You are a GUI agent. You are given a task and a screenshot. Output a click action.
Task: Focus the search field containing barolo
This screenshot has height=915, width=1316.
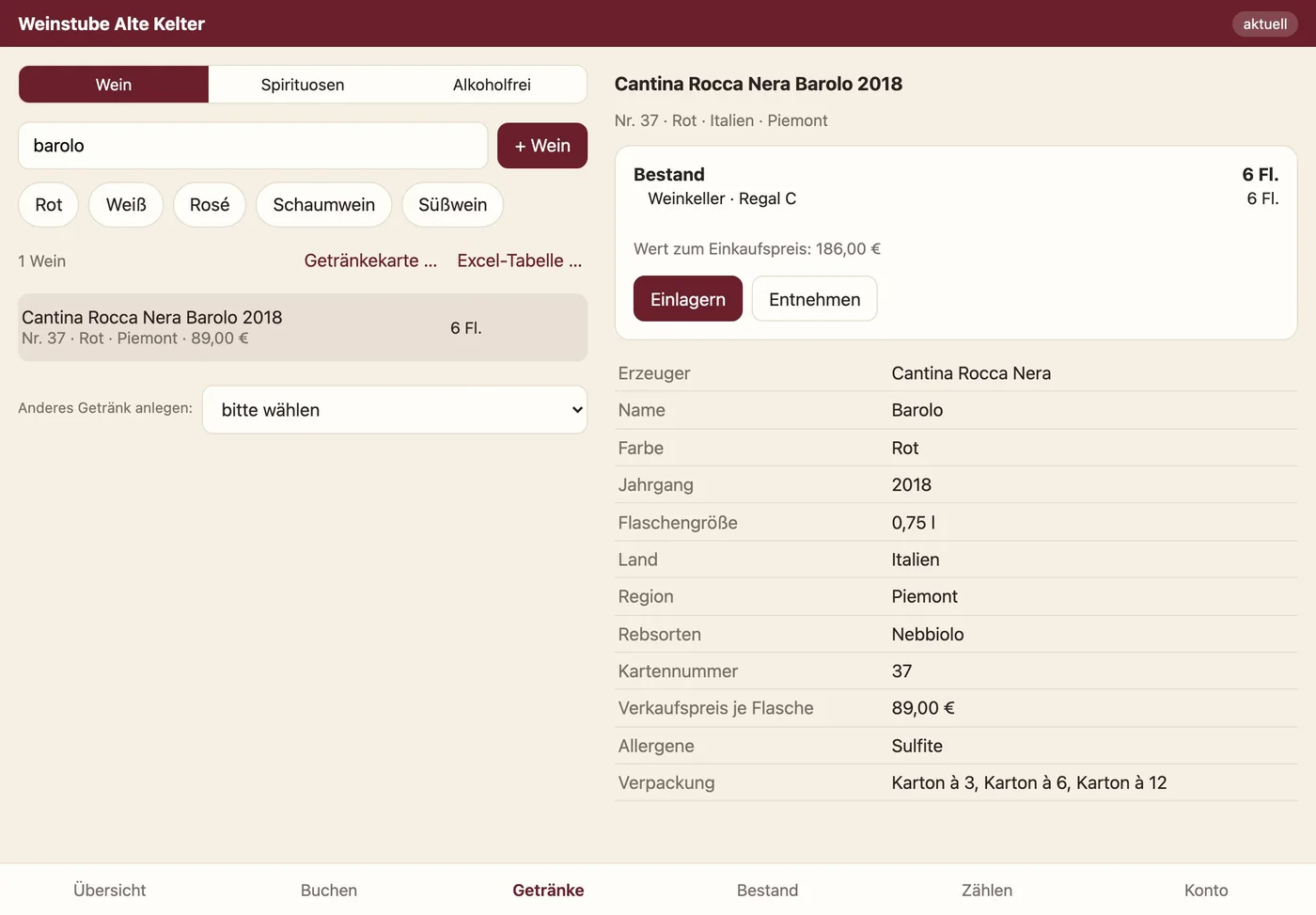(x=253, y=146)
